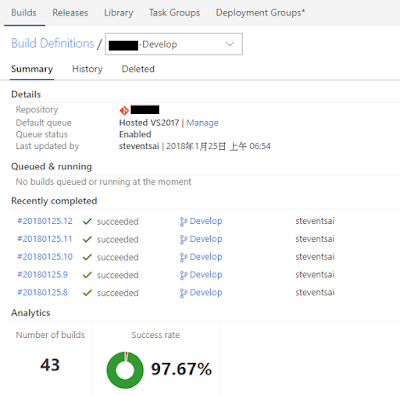The width and height of the screenshot is (400, 395).
Task: Open Develop branch link for build #20180125.10
Action: pyautogui.click(x=206, y=257)
